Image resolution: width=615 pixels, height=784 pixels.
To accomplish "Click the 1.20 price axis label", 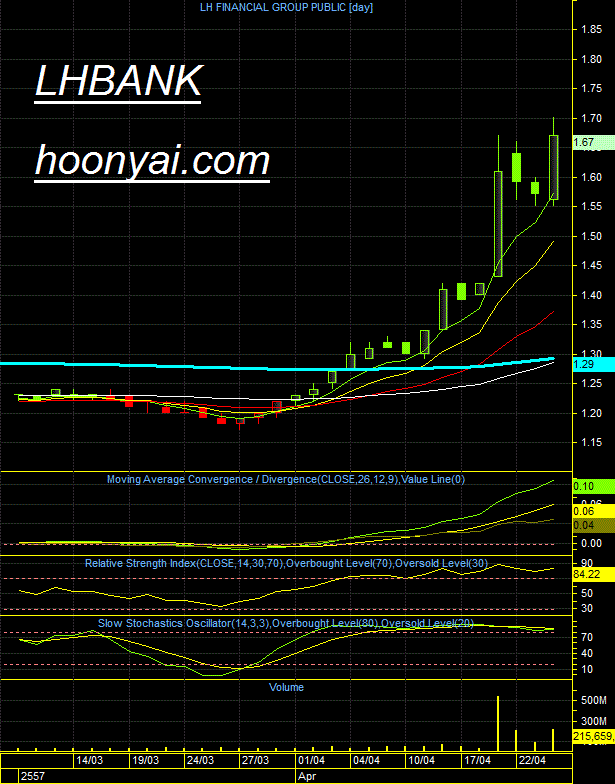I will tap(592, 414).
